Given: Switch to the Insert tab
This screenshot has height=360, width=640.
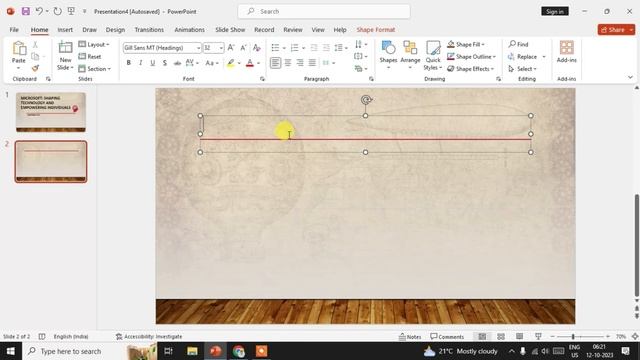Looking at the screenshot, I should (65, 30).
